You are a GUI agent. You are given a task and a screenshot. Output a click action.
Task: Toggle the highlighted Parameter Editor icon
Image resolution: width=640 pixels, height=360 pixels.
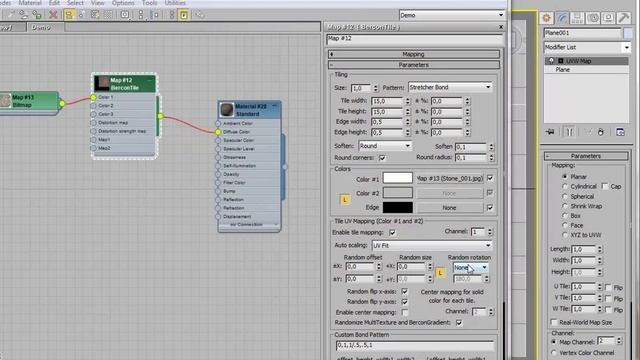click(x=184, y=15)
